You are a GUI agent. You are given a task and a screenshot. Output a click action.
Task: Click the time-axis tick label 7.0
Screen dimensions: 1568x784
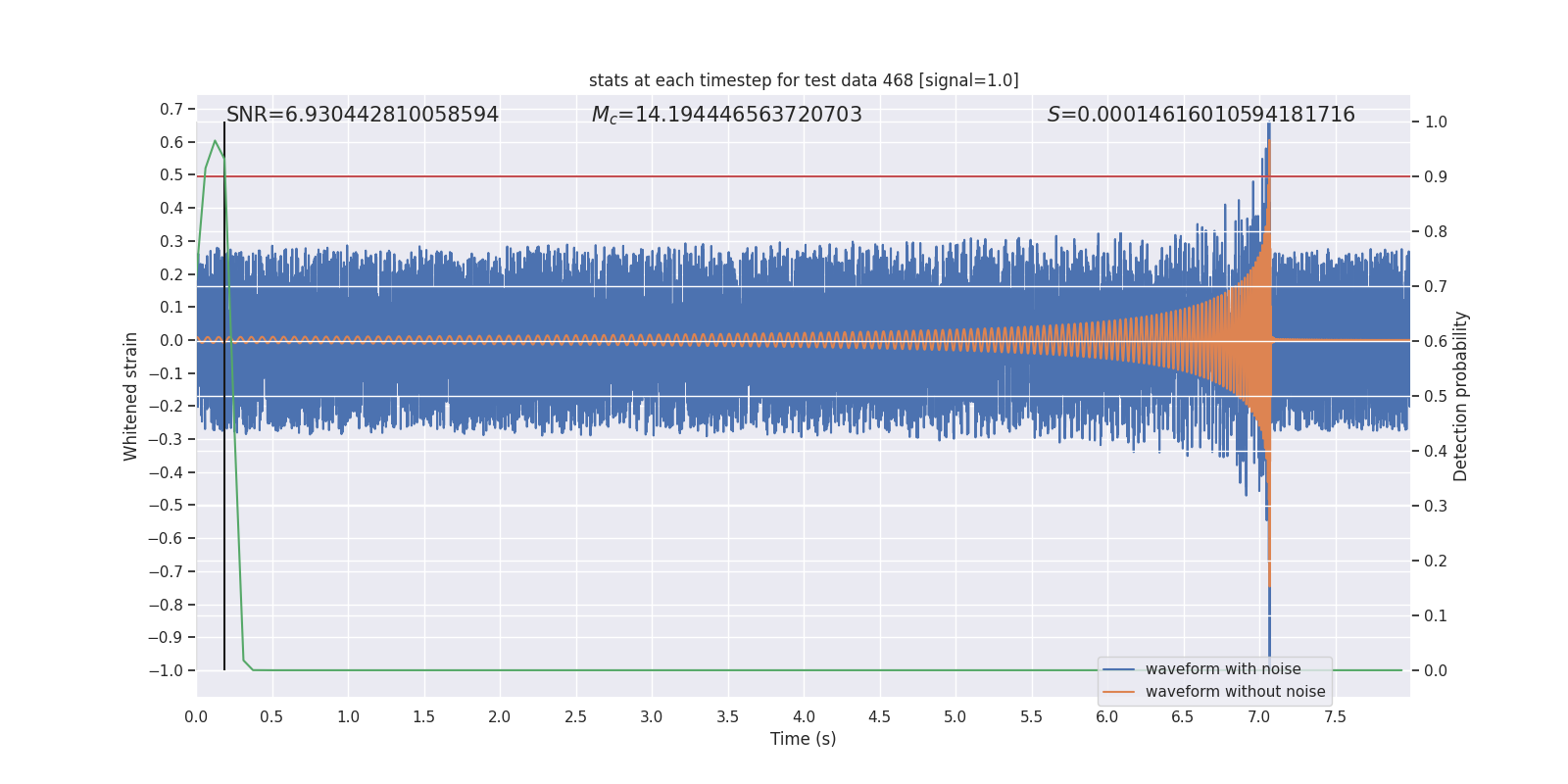tap(1259, 717)
